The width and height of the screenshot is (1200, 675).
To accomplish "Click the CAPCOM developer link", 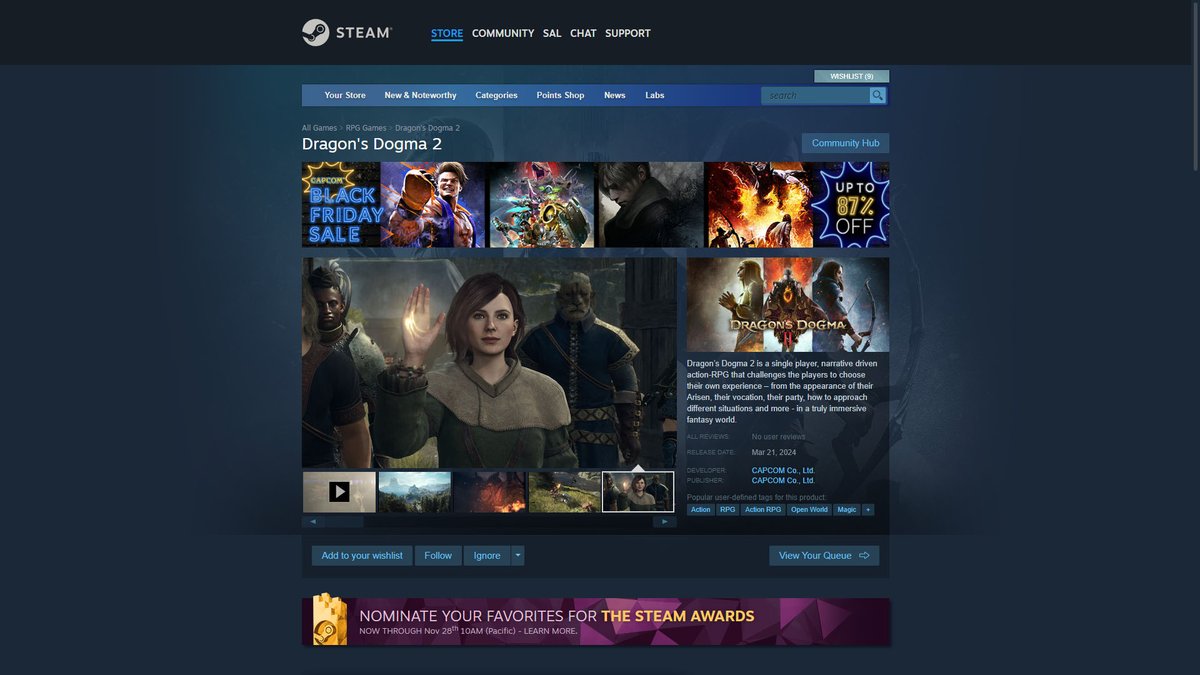I will 783,470.
